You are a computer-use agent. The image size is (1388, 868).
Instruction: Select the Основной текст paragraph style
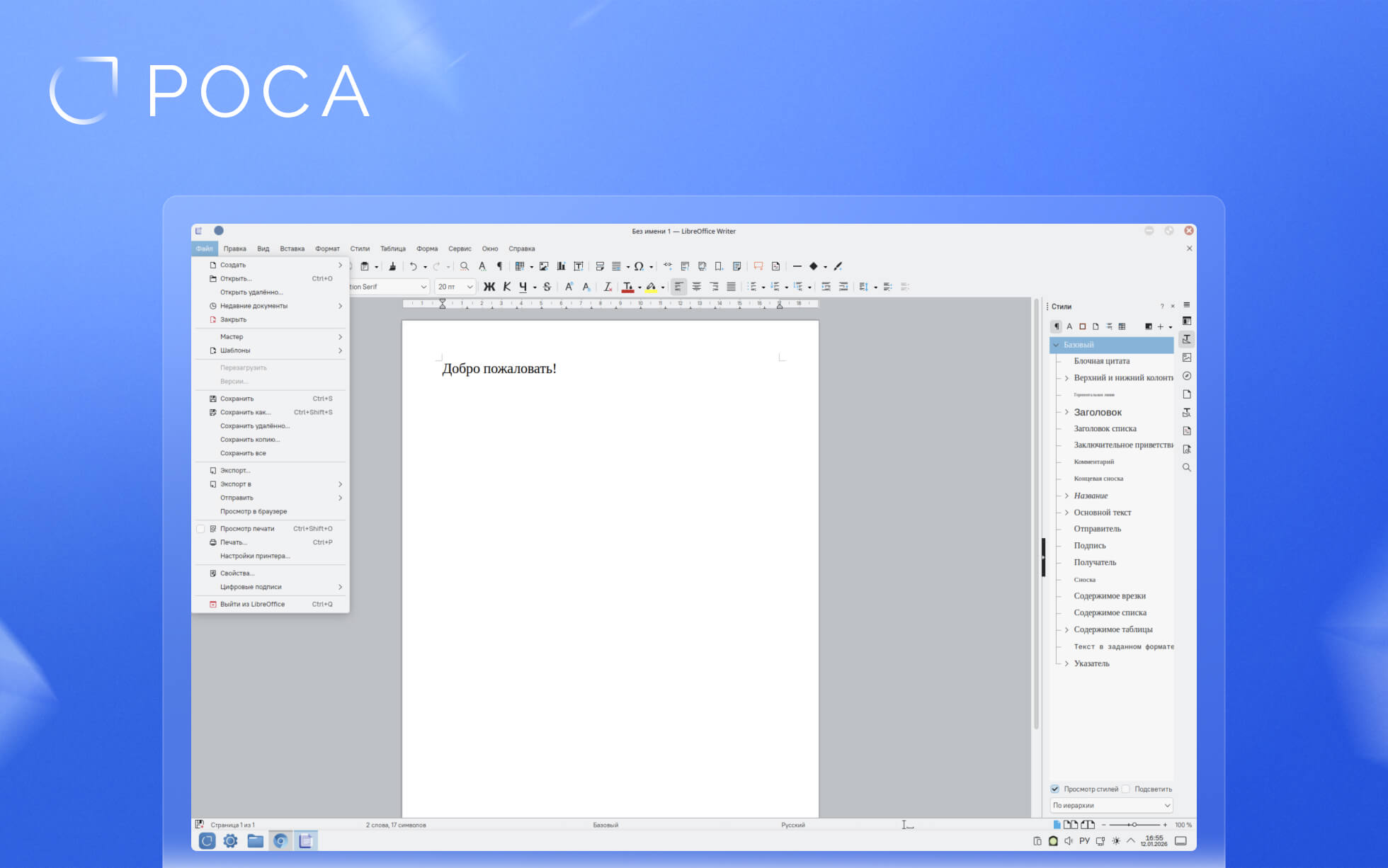click(x=1102, y=513)
